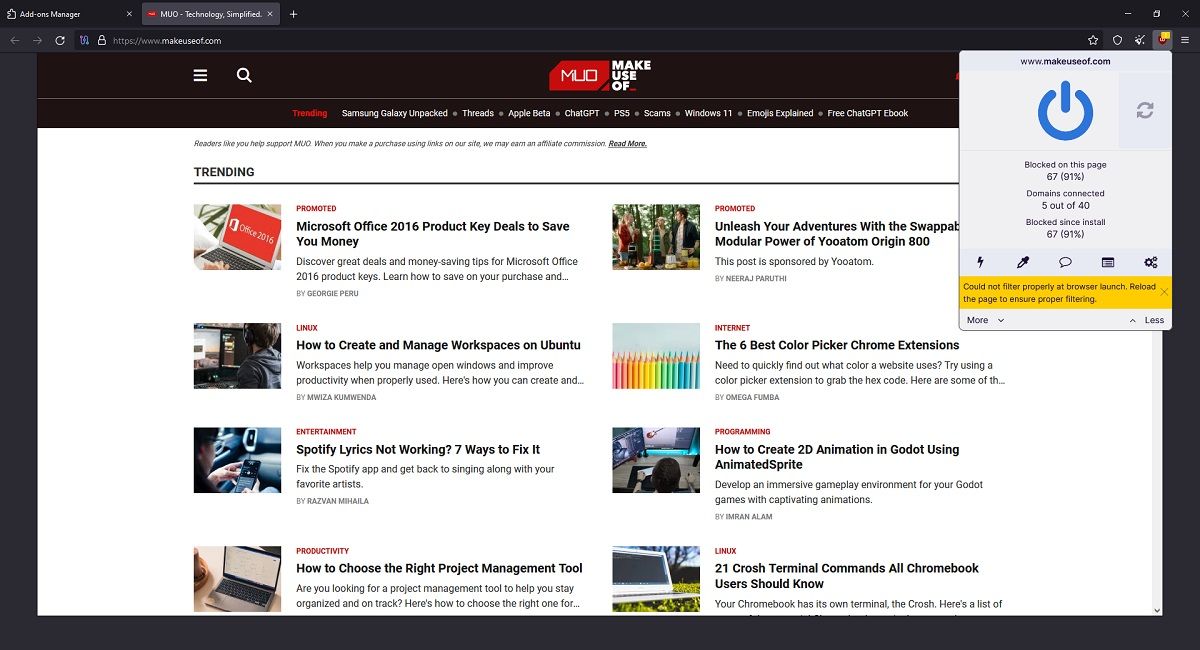Open the Read More affiliate disclosure link

629,143
